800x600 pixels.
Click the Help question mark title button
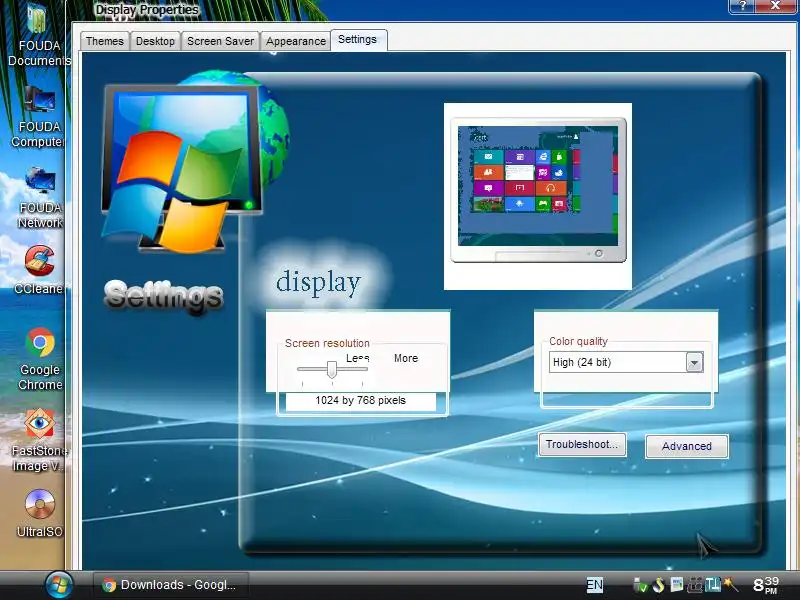click(x=742, y=6)
